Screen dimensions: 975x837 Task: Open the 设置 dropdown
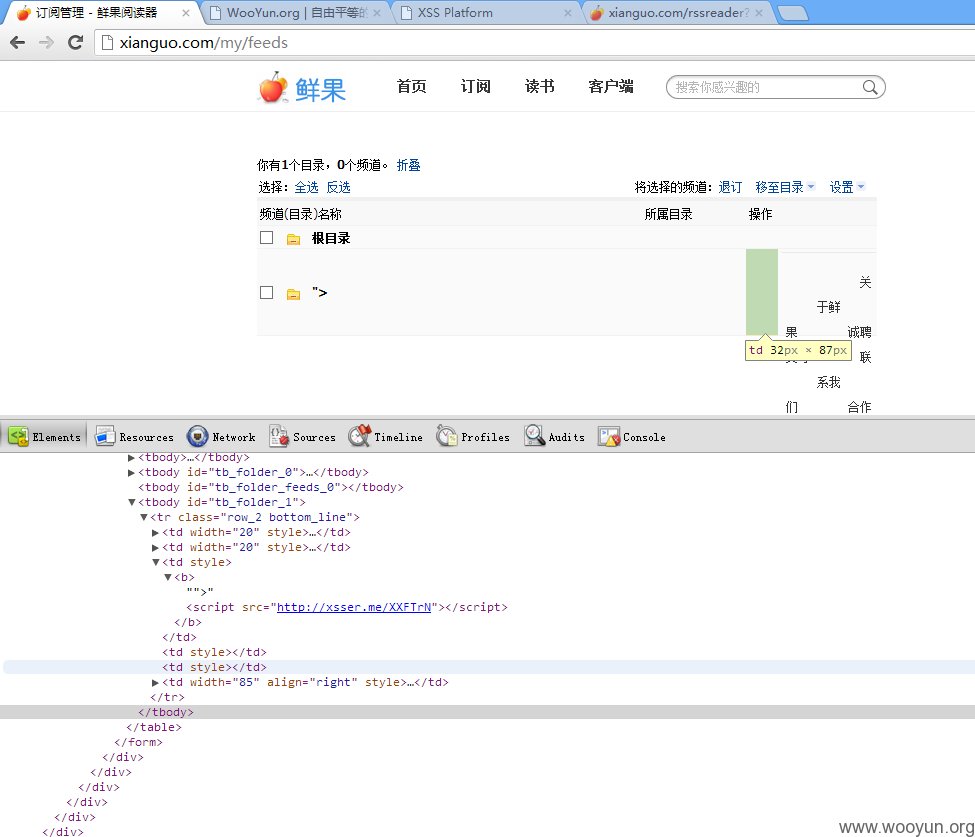847,187
